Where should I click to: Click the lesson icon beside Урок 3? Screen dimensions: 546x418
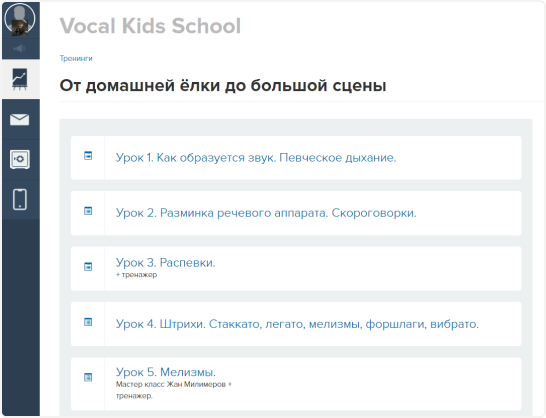tap(88, 266)
